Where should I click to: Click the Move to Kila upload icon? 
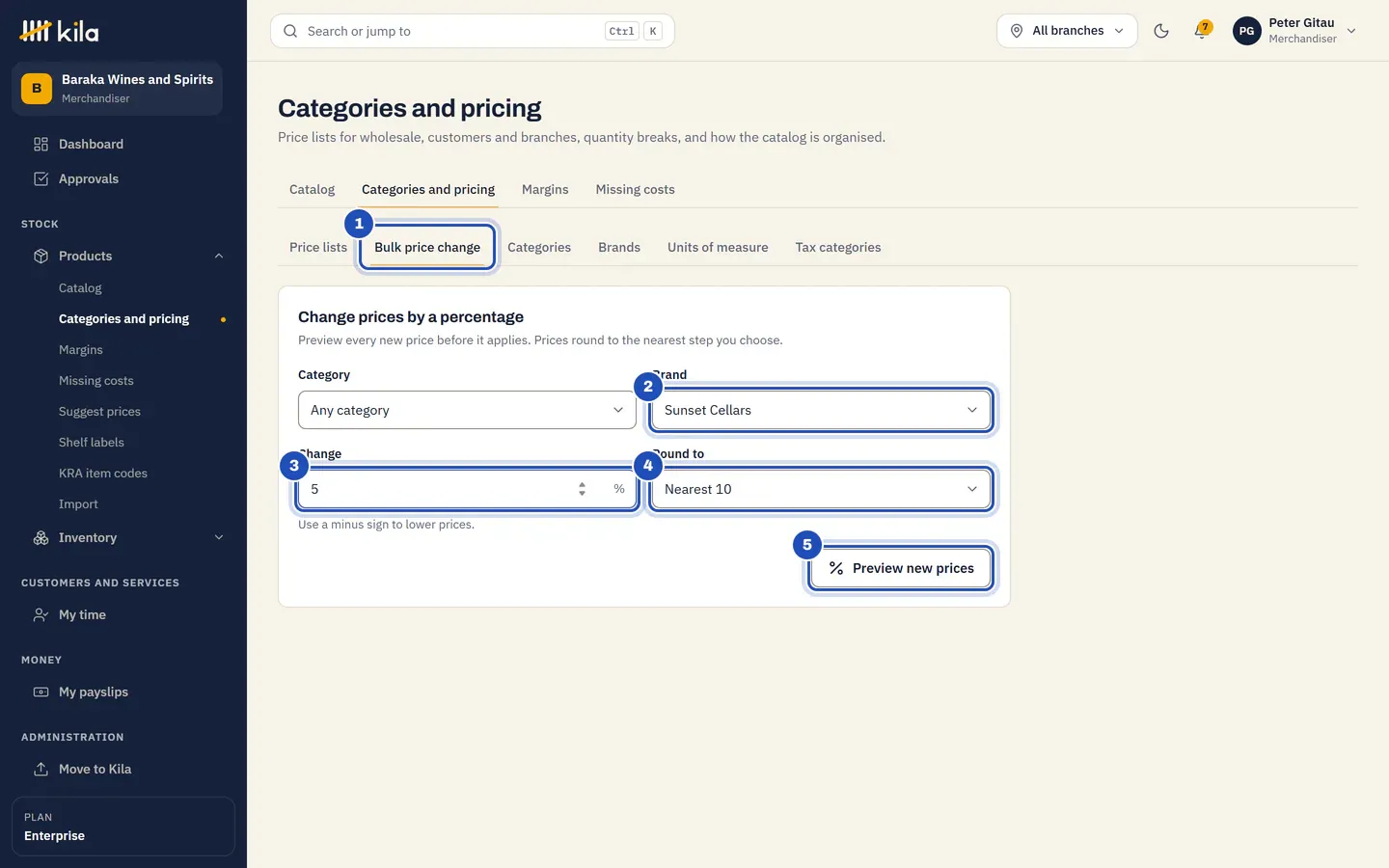(x=41, y=769)
